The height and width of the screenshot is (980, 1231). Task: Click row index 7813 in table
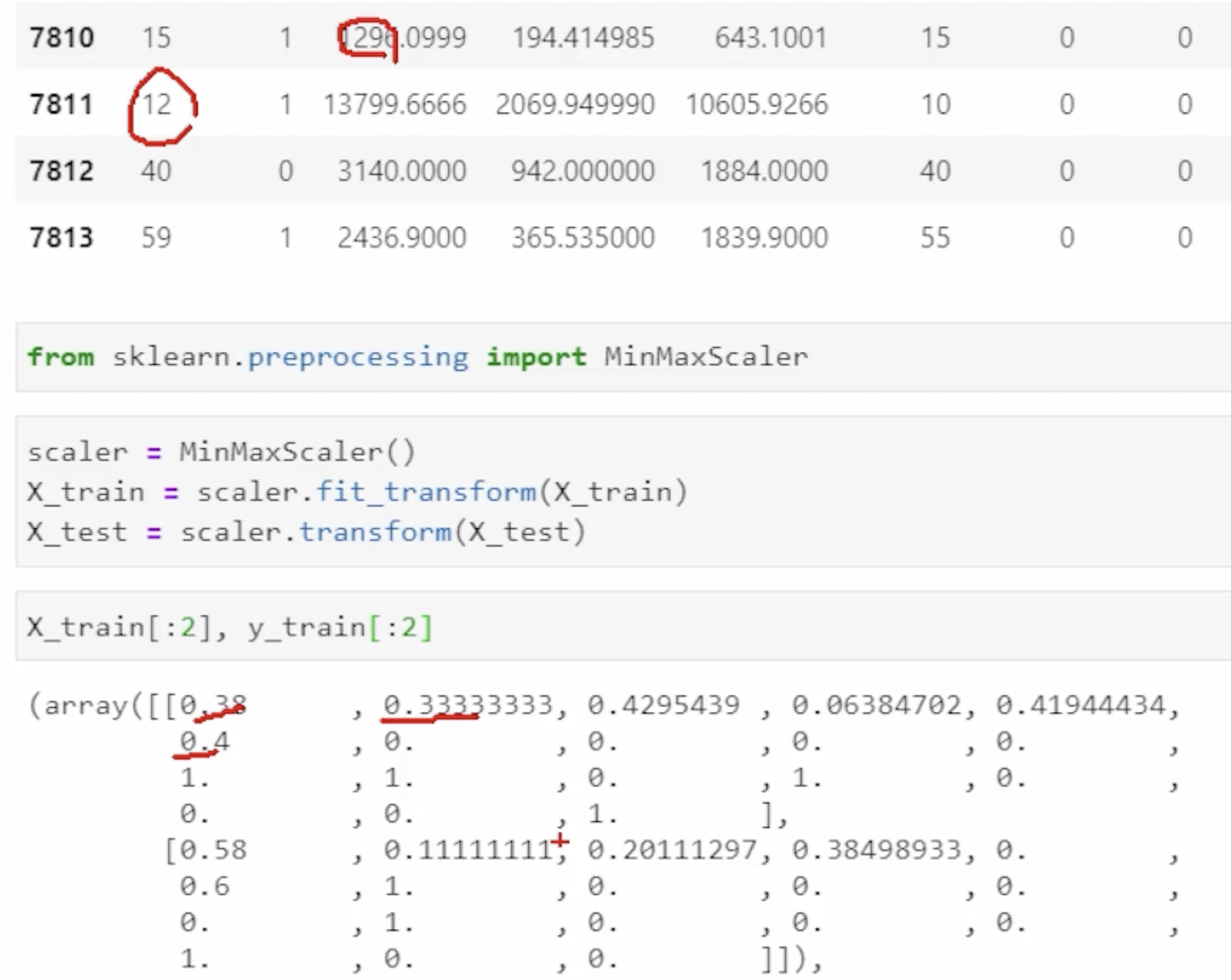pyautogui.click(x=62, y=238)
